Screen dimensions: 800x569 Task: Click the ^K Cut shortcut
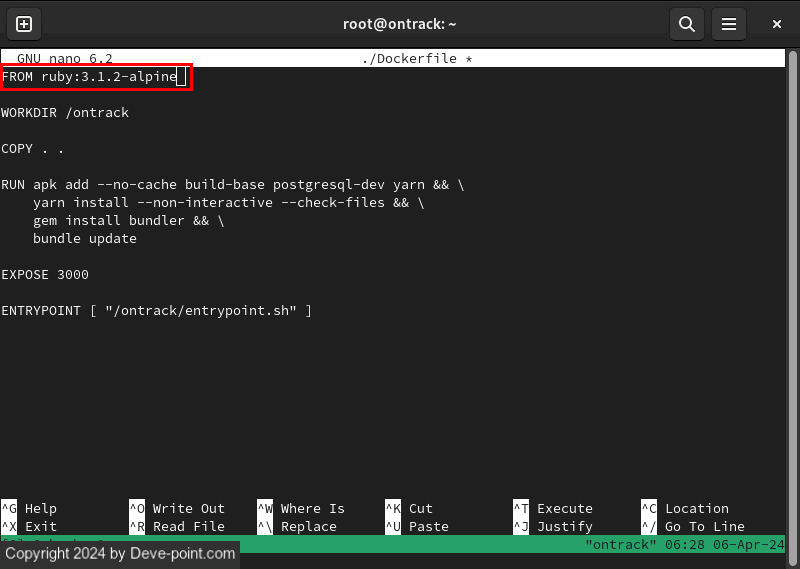(x=409, y=508)
